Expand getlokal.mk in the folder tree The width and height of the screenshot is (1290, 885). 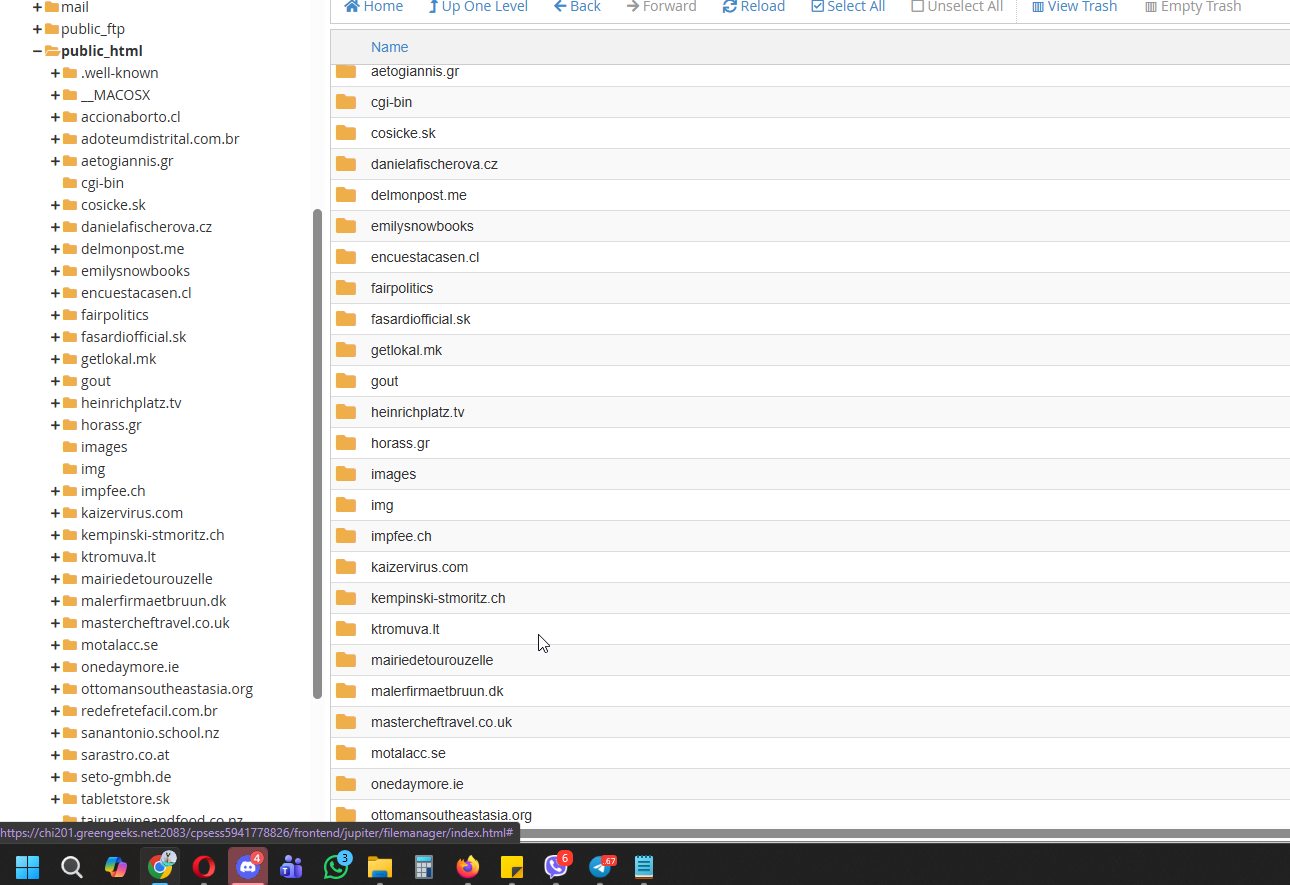point(56,359)
